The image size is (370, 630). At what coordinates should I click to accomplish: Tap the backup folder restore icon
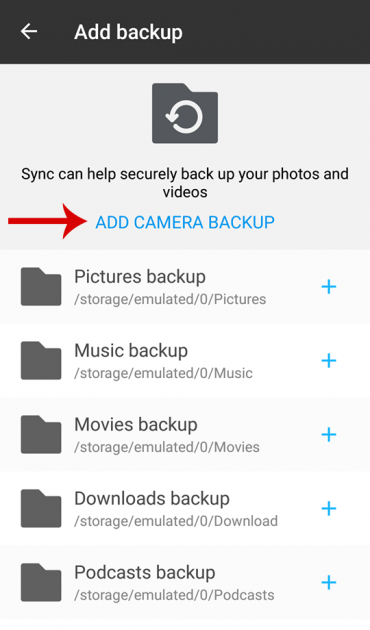click(x=185, y=113)
